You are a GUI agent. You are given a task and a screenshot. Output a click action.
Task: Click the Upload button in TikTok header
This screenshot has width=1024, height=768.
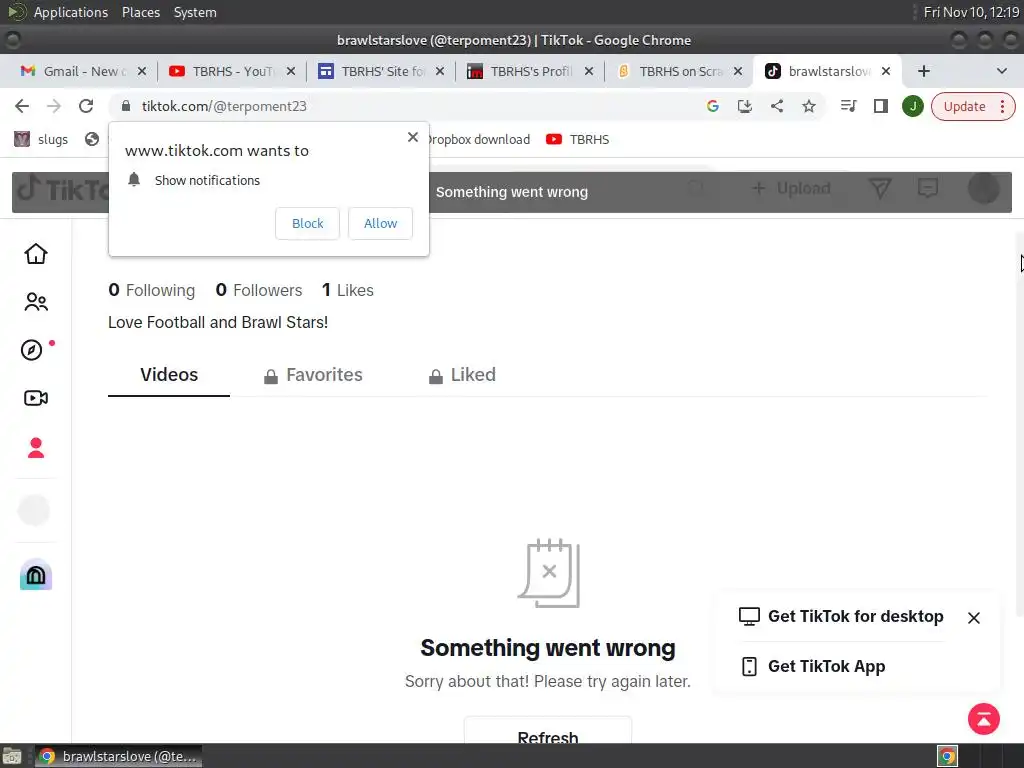coord(791,189)
